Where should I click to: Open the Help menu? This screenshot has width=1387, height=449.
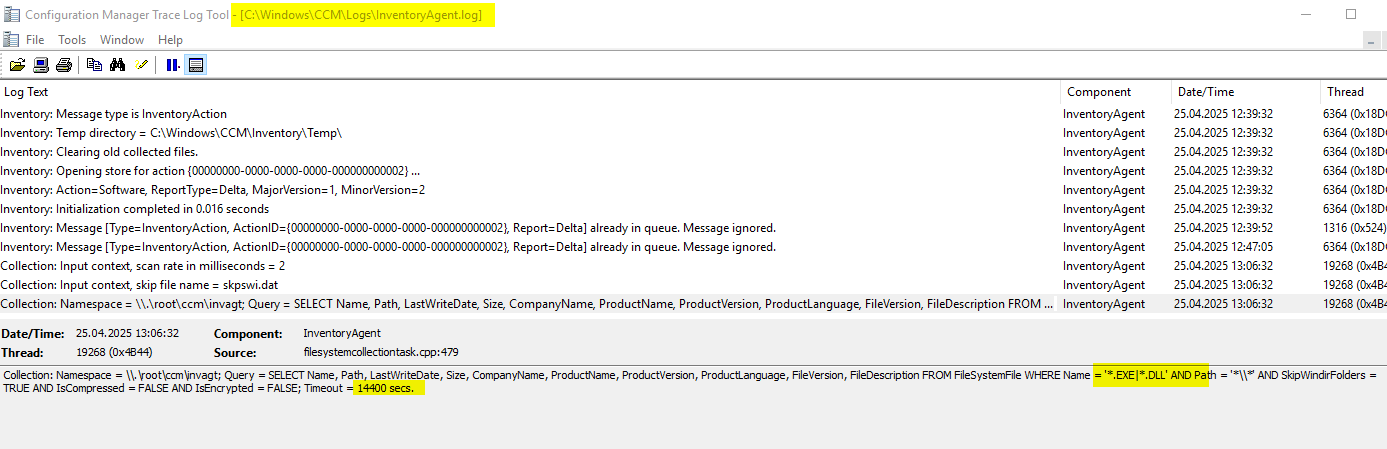tap(170, 40)
